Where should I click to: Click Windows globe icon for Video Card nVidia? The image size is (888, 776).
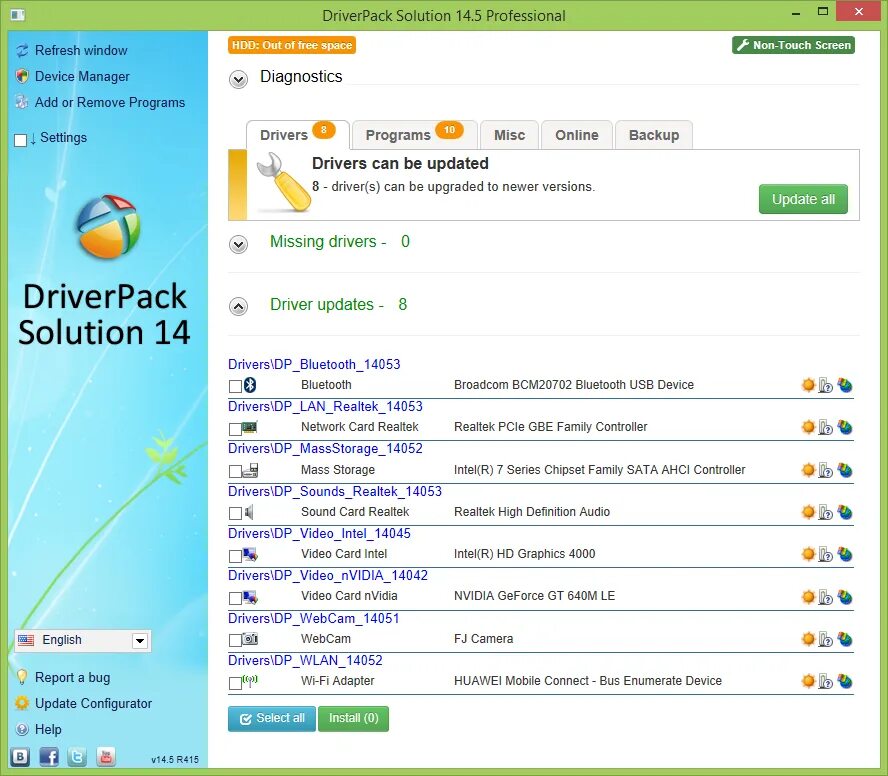[845, 597]
